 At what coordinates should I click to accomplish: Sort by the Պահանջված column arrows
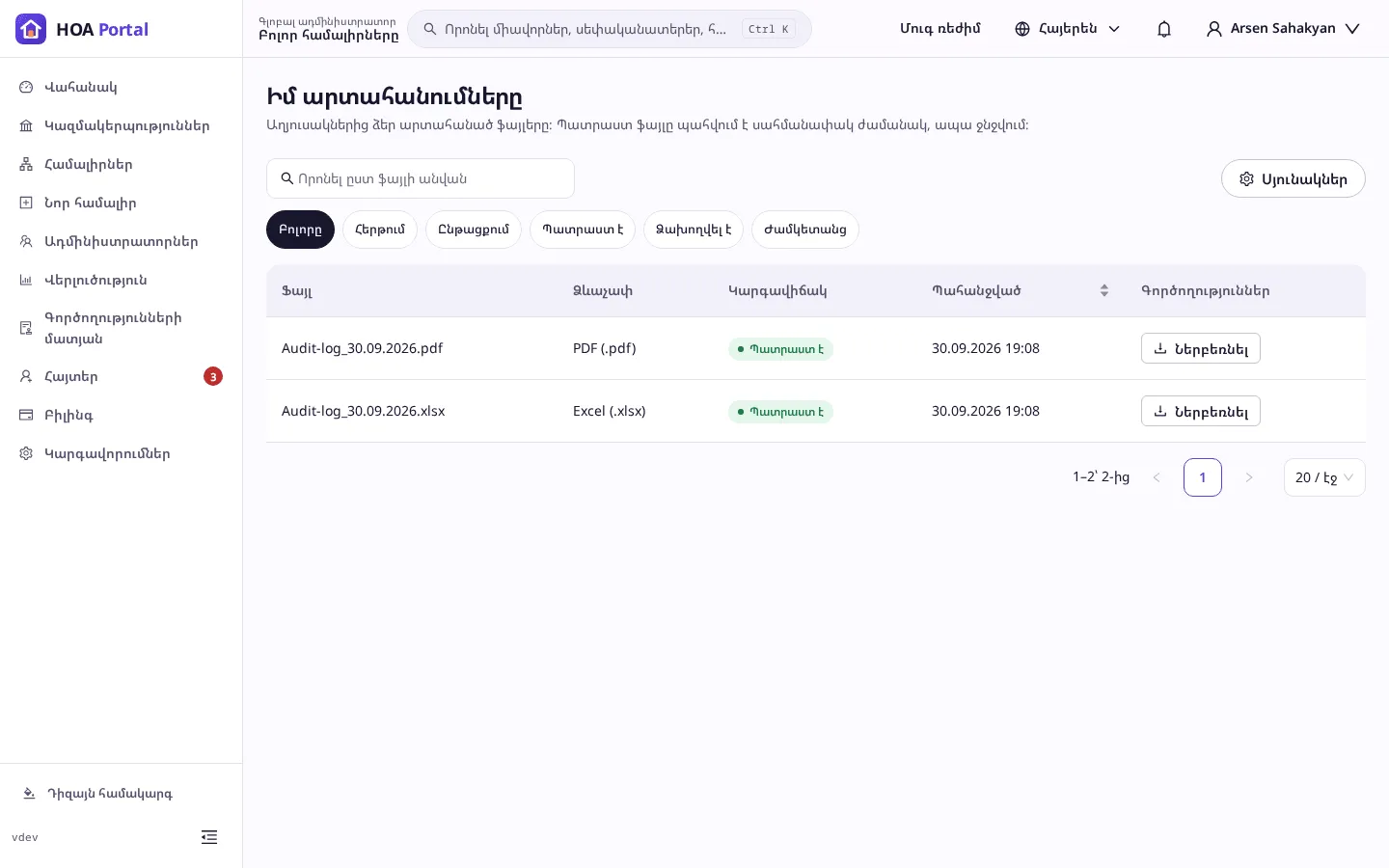point(1104,290)
